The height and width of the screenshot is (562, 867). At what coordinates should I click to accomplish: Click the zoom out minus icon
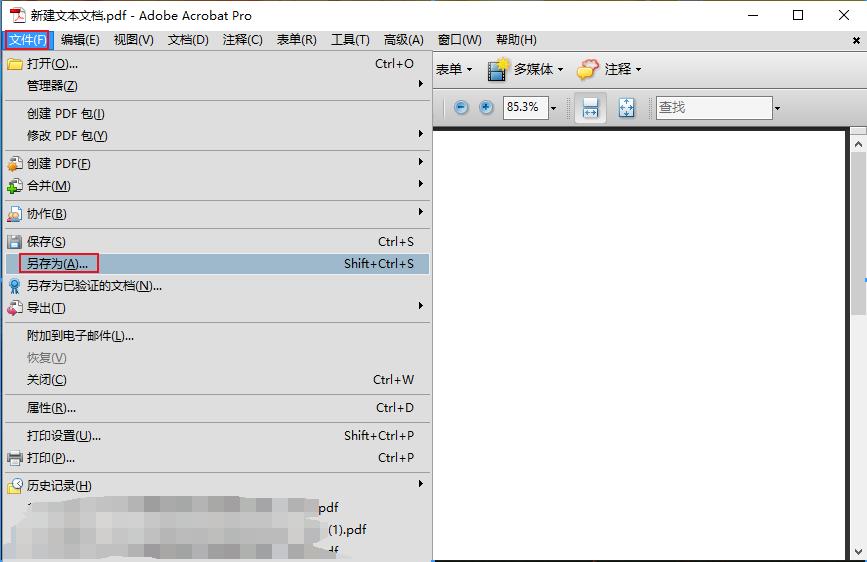(461, 107)
